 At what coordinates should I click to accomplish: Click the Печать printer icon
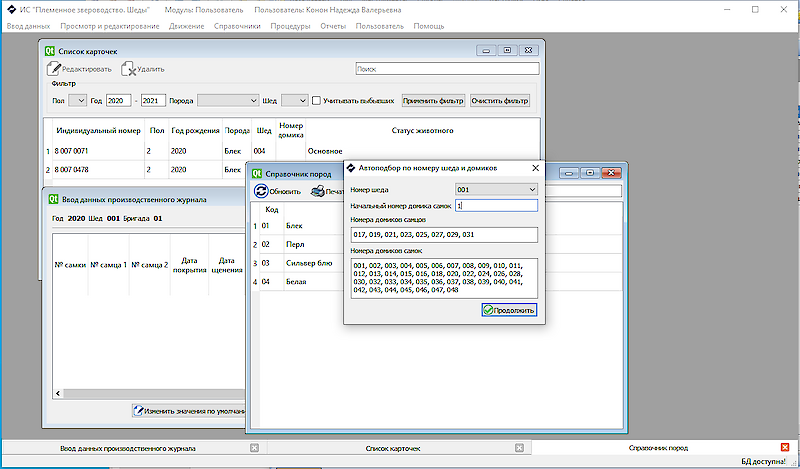click(318, 191)
